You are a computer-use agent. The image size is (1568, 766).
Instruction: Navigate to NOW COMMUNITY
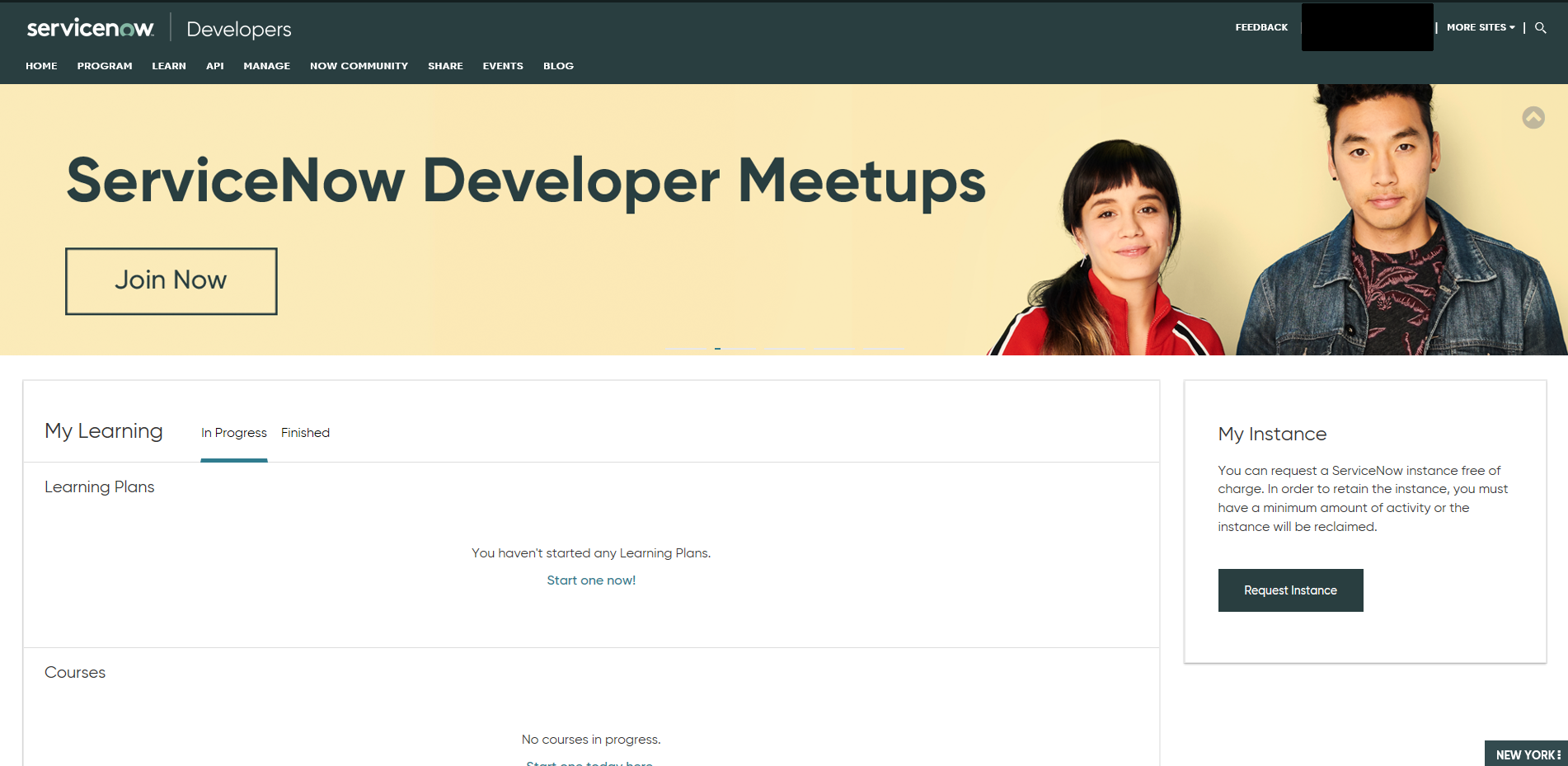359,66
